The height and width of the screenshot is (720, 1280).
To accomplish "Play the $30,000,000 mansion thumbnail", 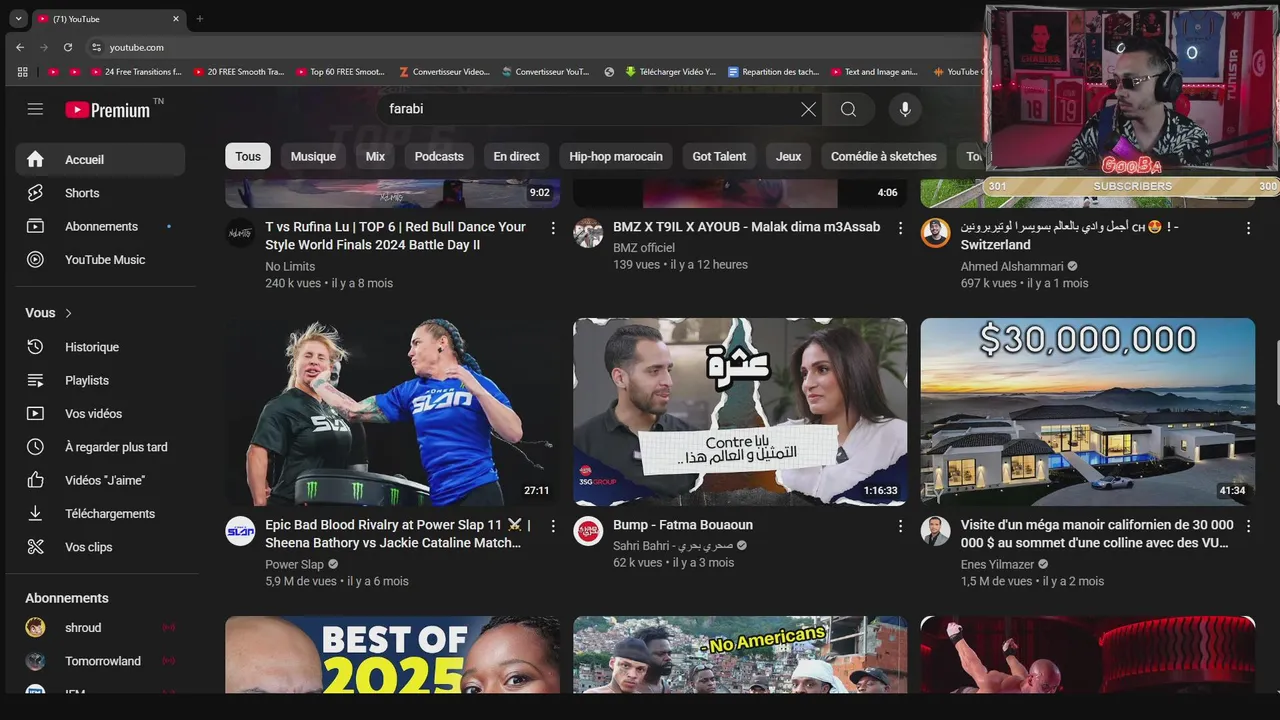I will point(1088,412).
